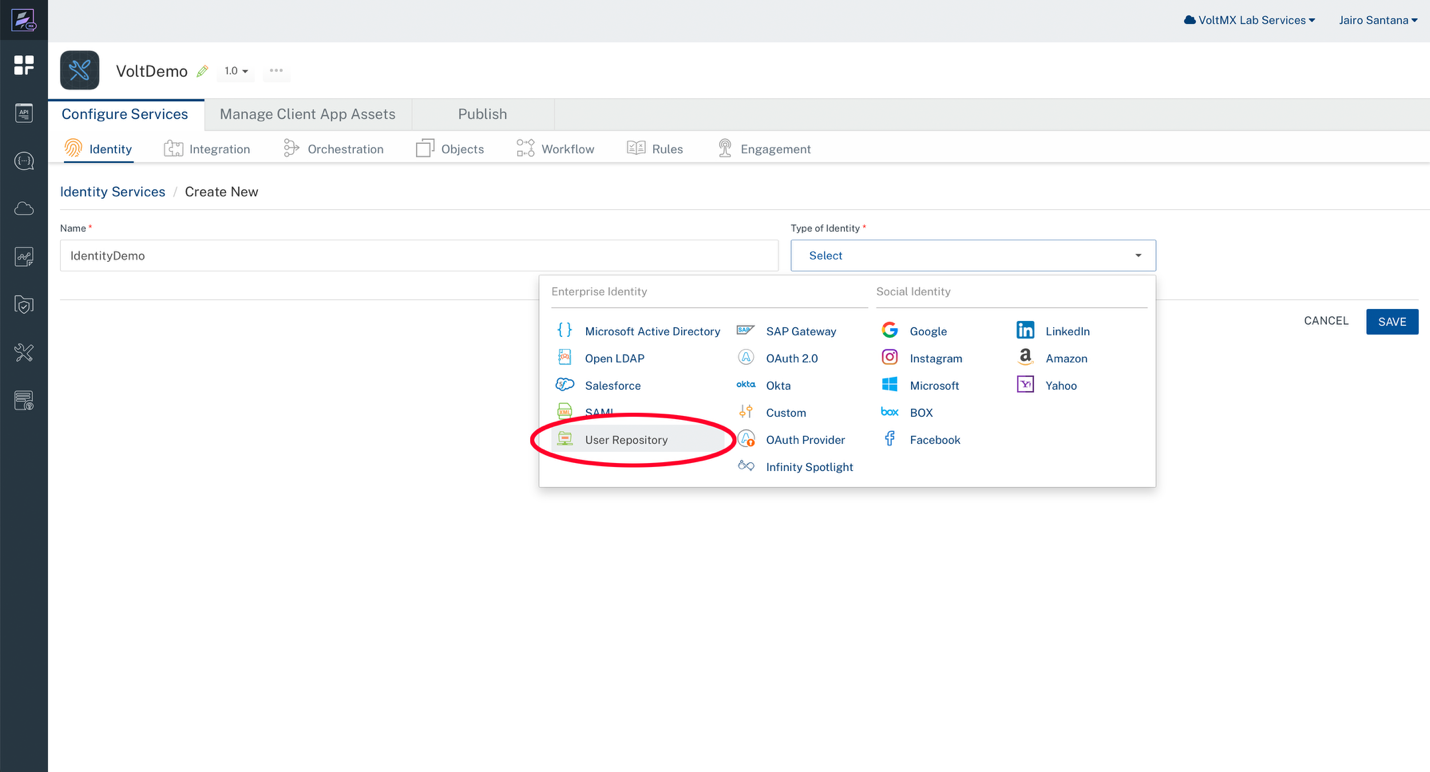This screenshot has height=772, width=1430.
Task: Open the API icon in the left sidebar
Action: [24, 113]
